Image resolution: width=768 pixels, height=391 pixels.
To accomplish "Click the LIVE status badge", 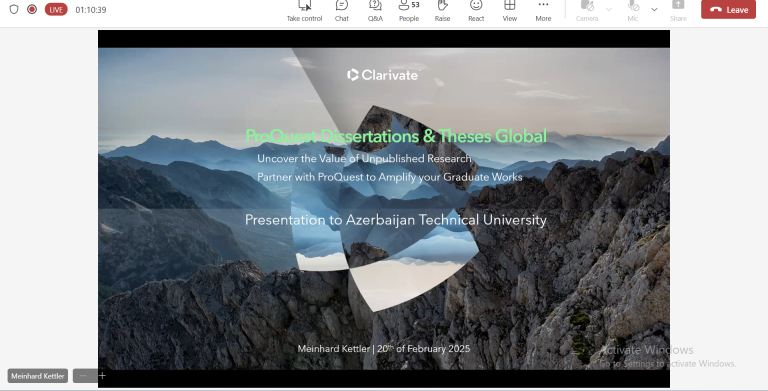I will click(x=56, y=9).
